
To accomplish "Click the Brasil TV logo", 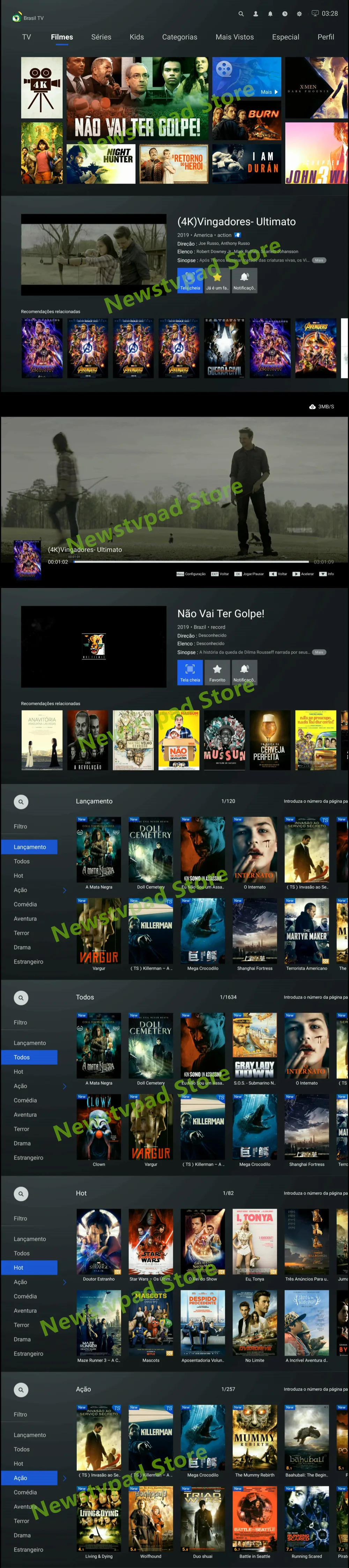I will click(x=28, y=18).
